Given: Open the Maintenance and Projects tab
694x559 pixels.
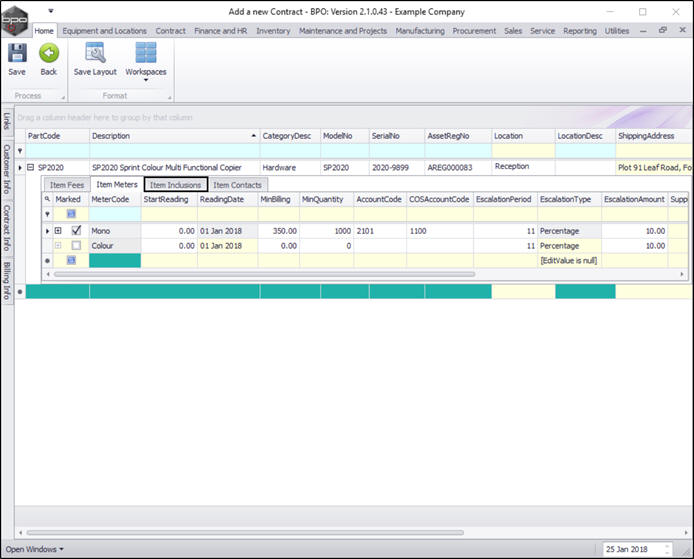Looking at the screenshot, I should tap(343, 31).
